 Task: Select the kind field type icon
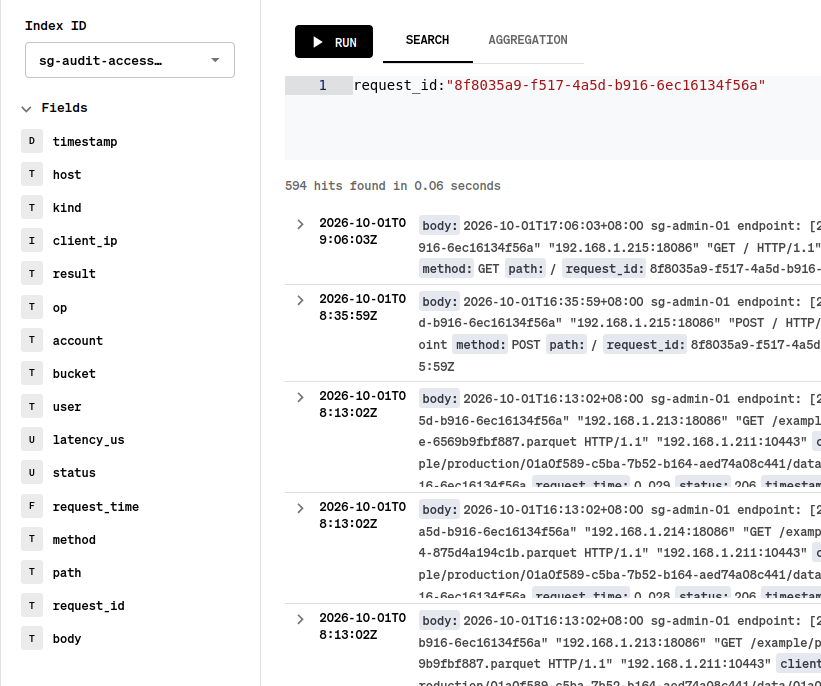[32, 207]
